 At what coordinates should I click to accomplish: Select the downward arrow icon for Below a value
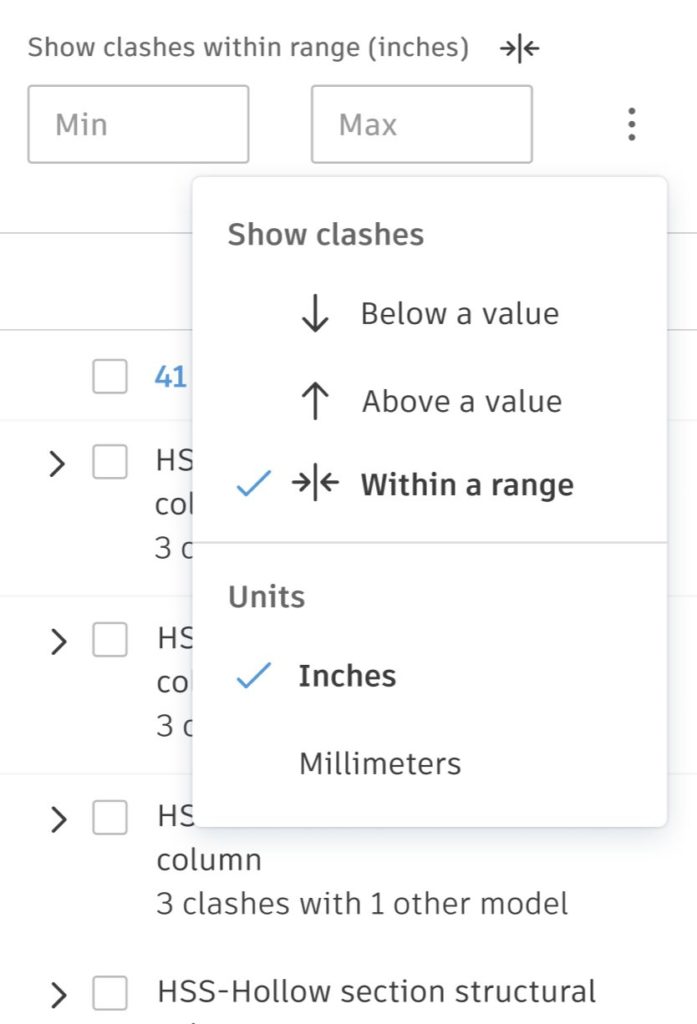313,313
